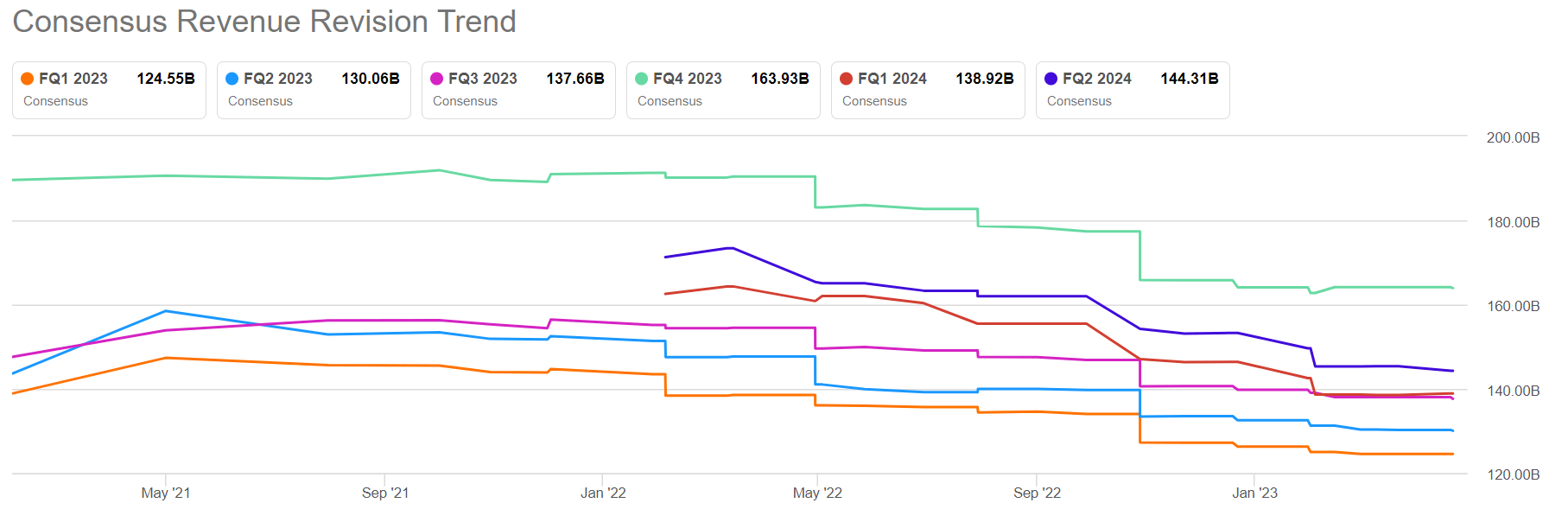
Task: Click the May '21 x-axis label
Action: coord(166,493)
